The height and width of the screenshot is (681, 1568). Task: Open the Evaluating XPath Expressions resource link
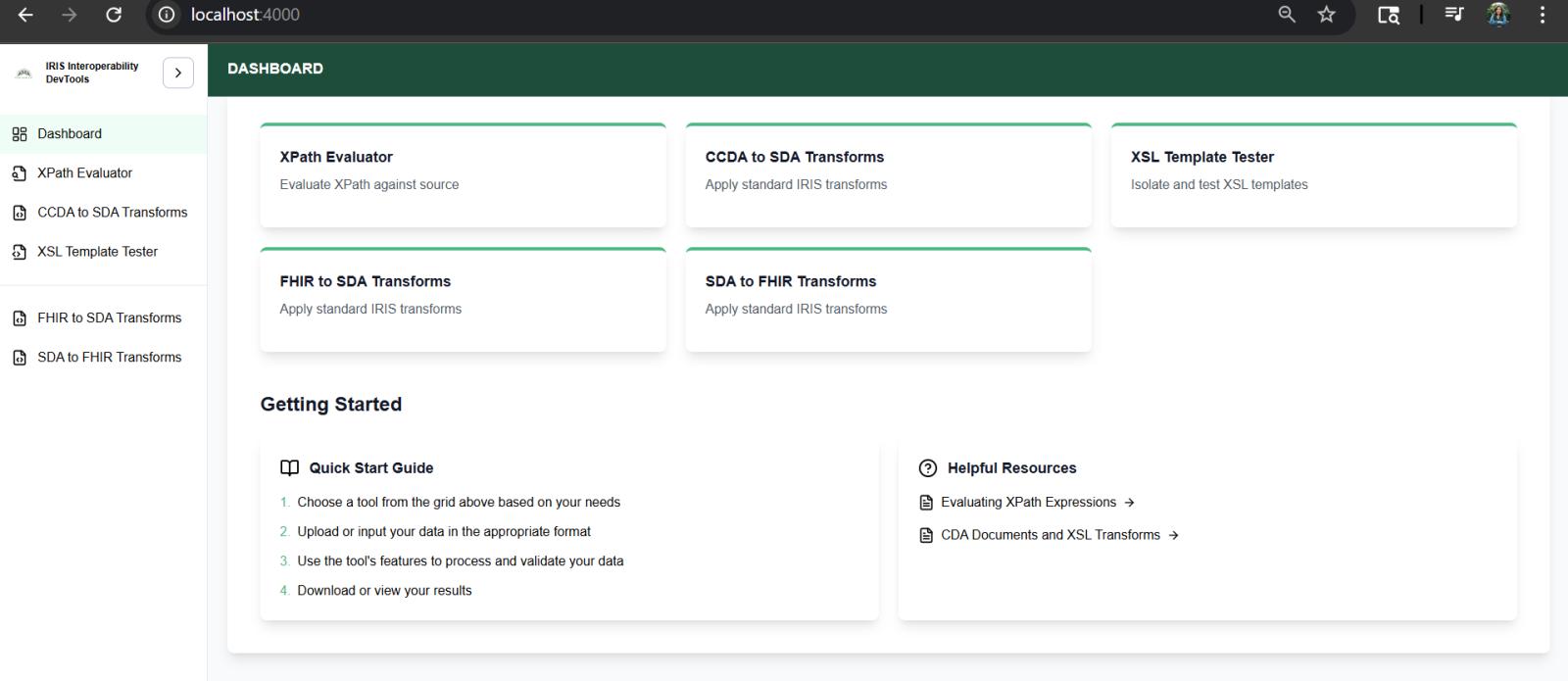point(1028,503)
